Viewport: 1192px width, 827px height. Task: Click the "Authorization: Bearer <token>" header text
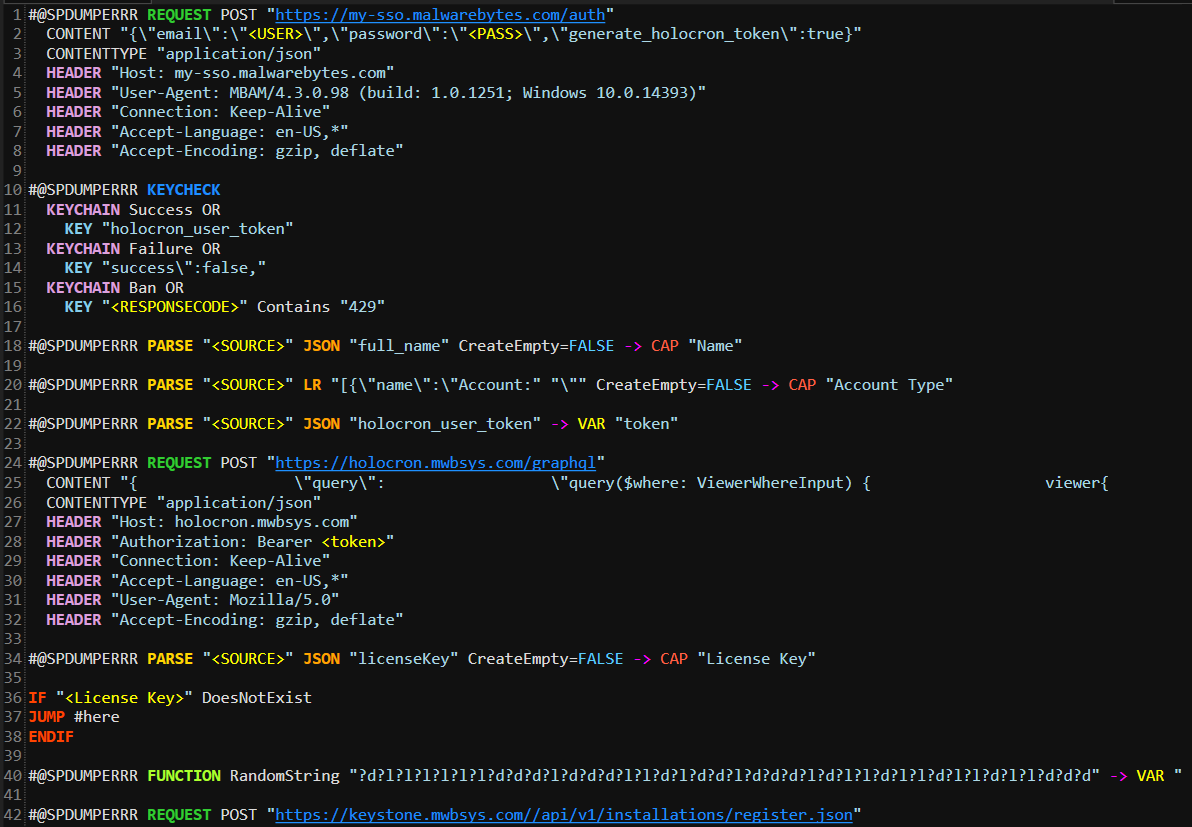click(252, 542)
